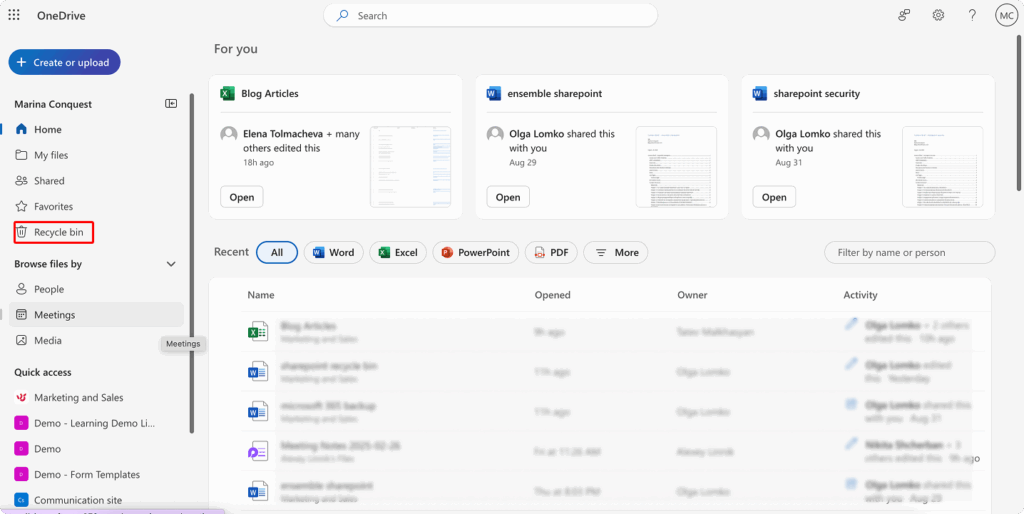Screen dimensions: 1024x514
Task: Click the help question mark icon
Action: (x=972, y=16)
